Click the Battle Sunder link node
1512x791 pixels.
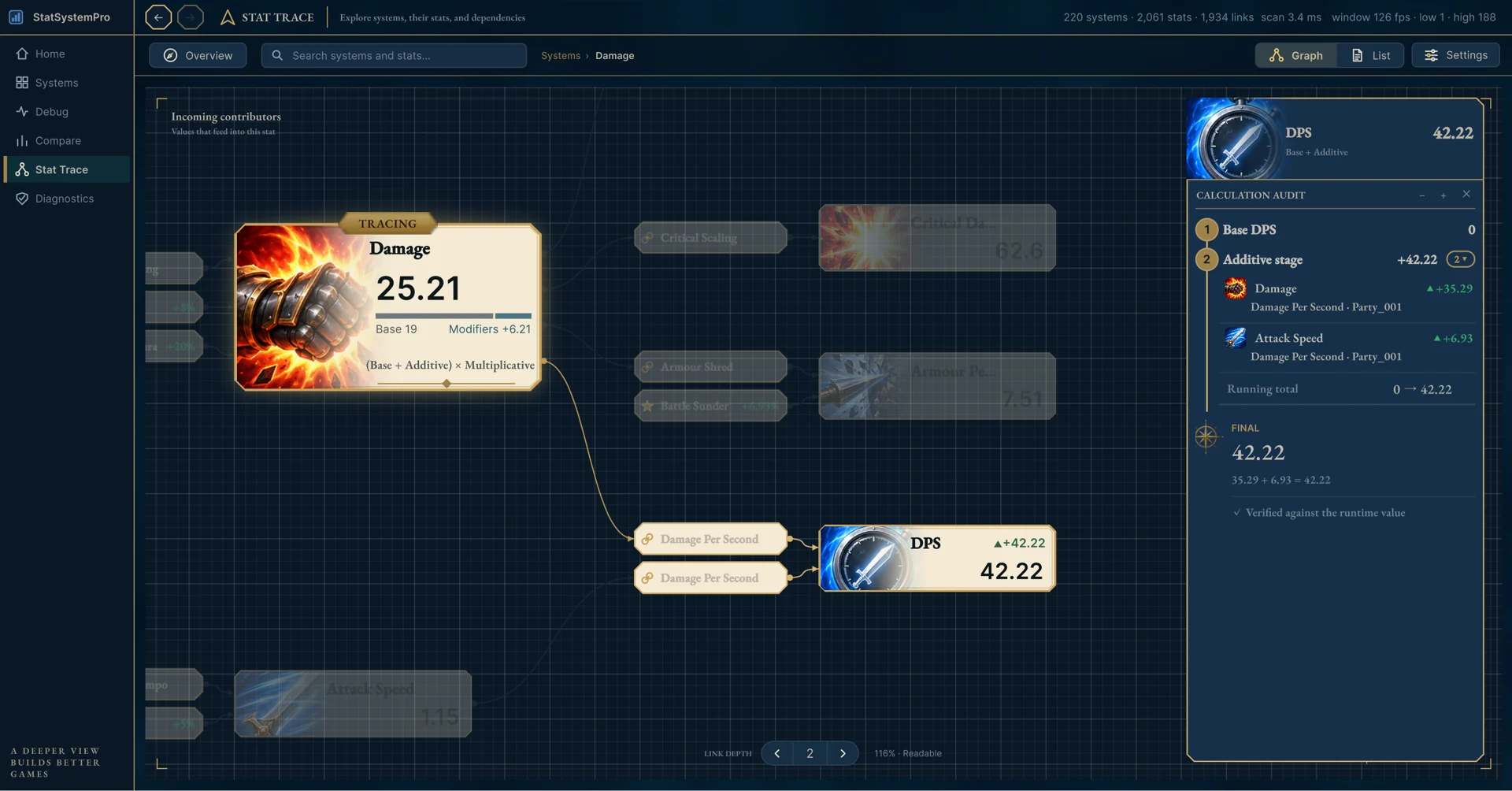(x=710, y=406)
